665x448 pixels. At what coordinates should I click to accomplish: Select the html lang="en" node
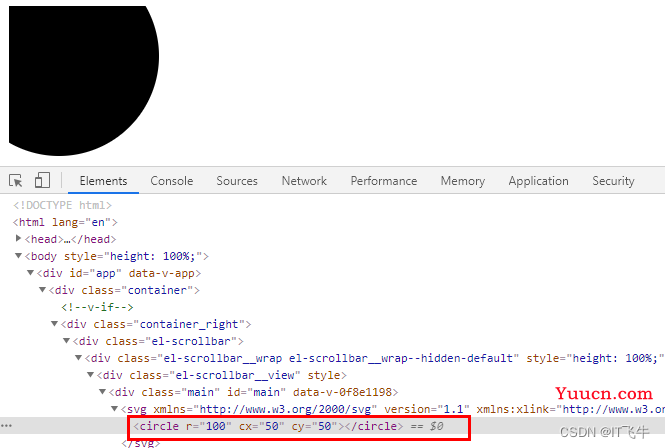click(x=65, y=222)
